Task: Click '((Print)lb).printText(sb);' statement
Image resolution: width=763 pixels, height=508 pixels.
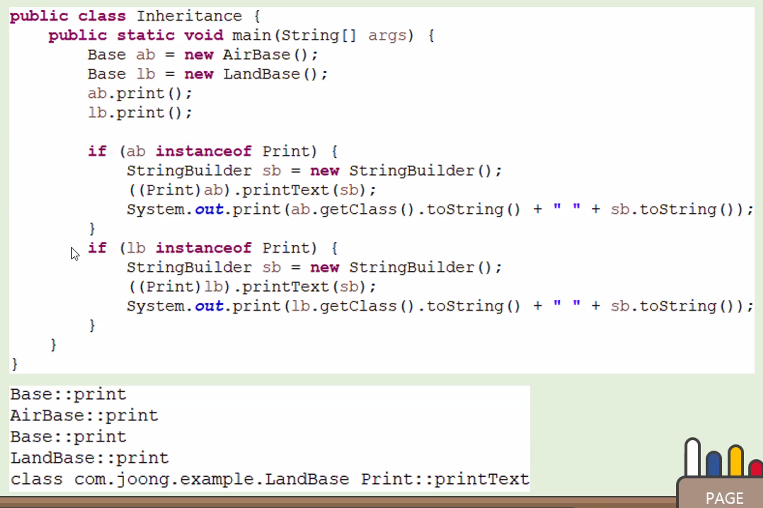Action: [252, 287]
